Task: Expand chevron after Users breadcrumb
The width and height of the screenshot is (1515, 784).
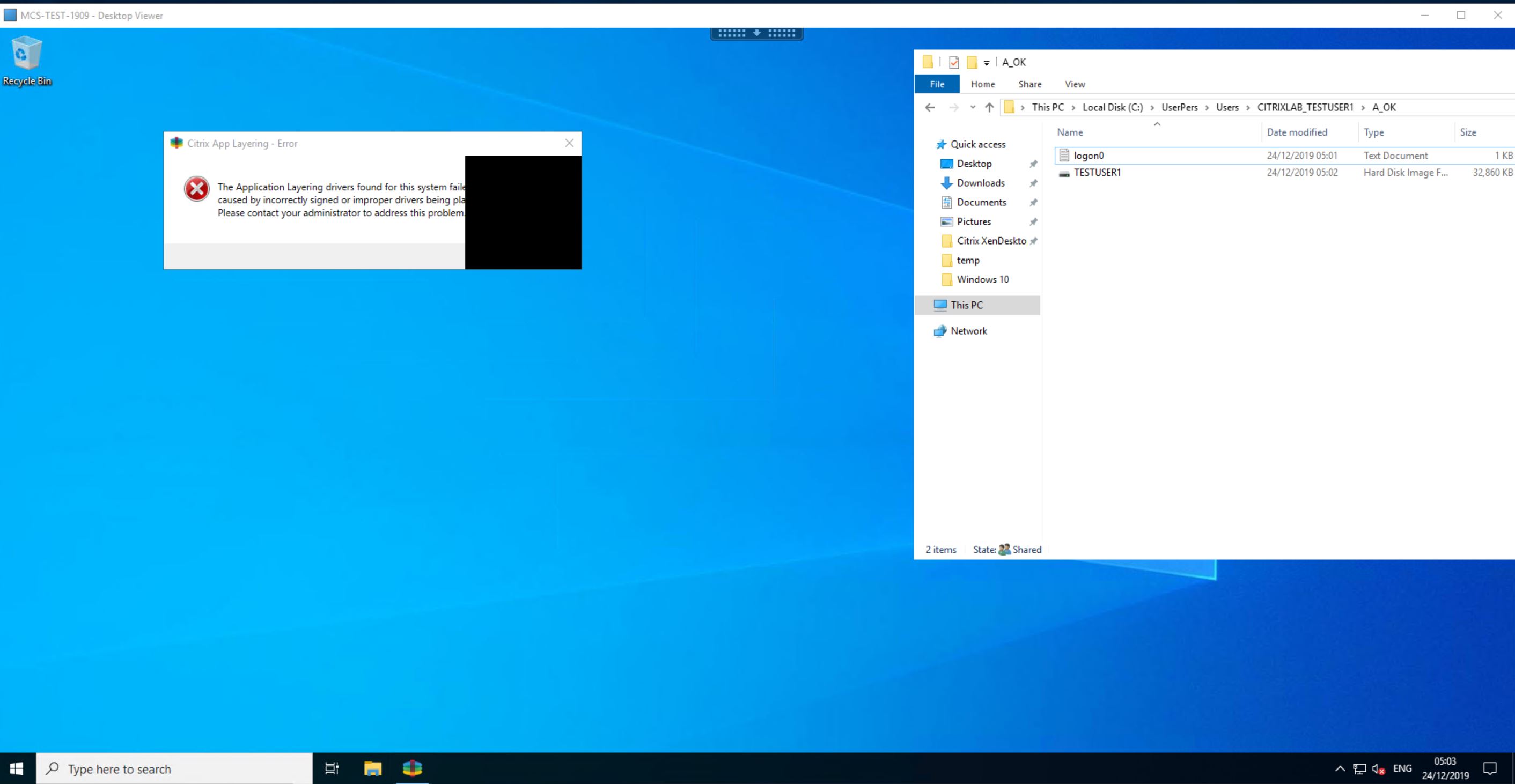Action: point(1248,108)
